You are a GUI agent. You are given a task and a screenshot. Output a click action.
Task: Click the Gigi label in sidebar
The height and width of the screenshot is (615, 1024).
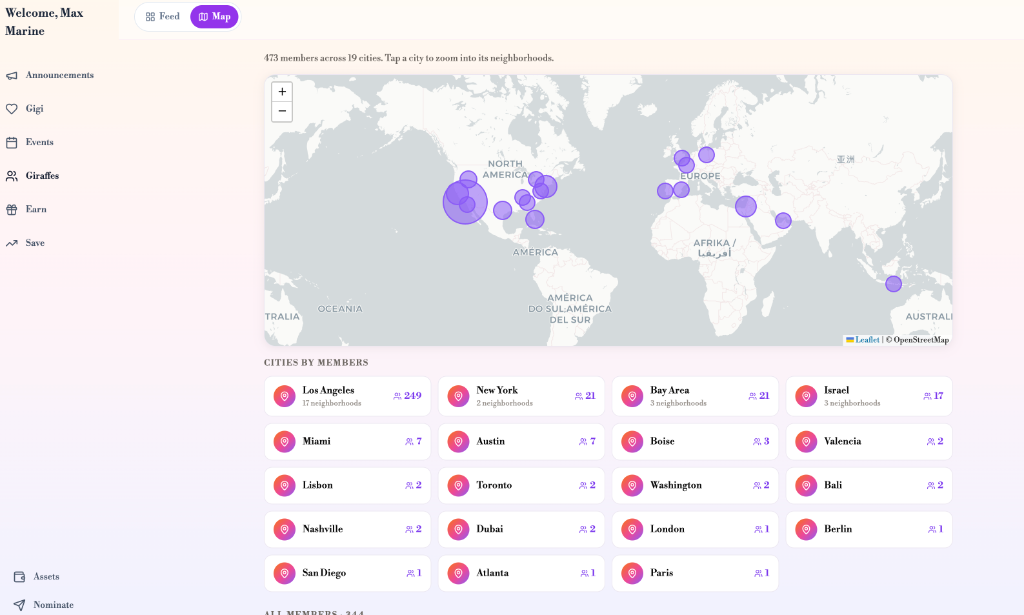pos(35,109)
